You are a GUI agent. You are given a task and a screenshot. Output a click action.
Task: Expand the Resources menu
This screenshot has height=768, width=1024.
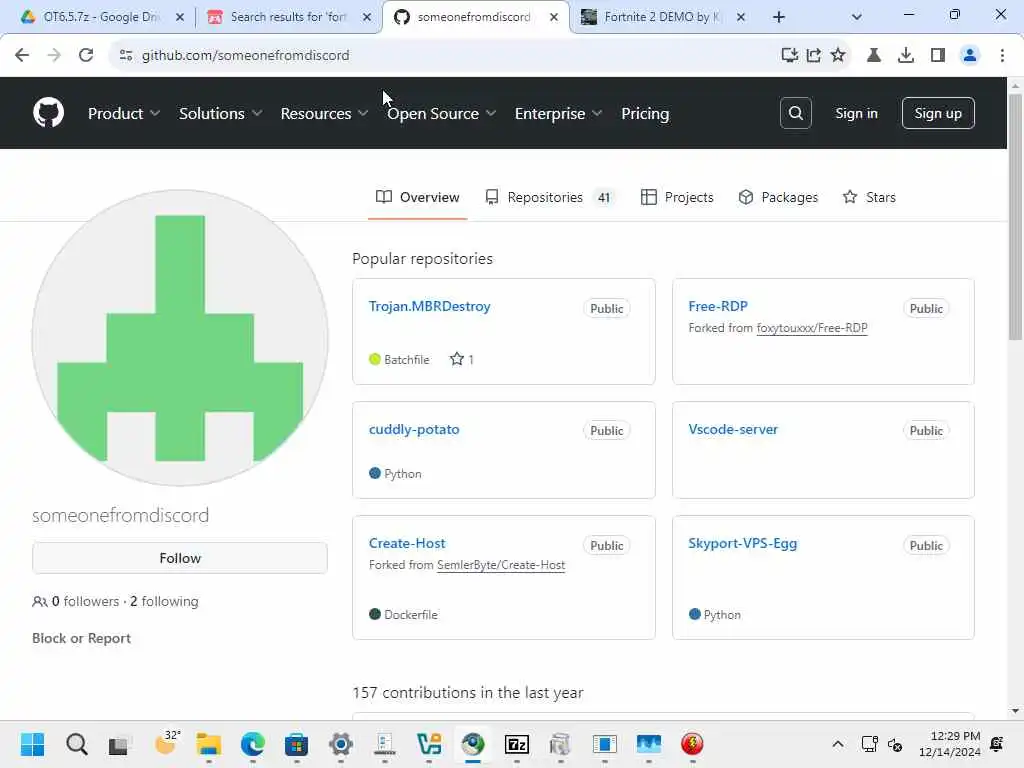coord(324,114)
